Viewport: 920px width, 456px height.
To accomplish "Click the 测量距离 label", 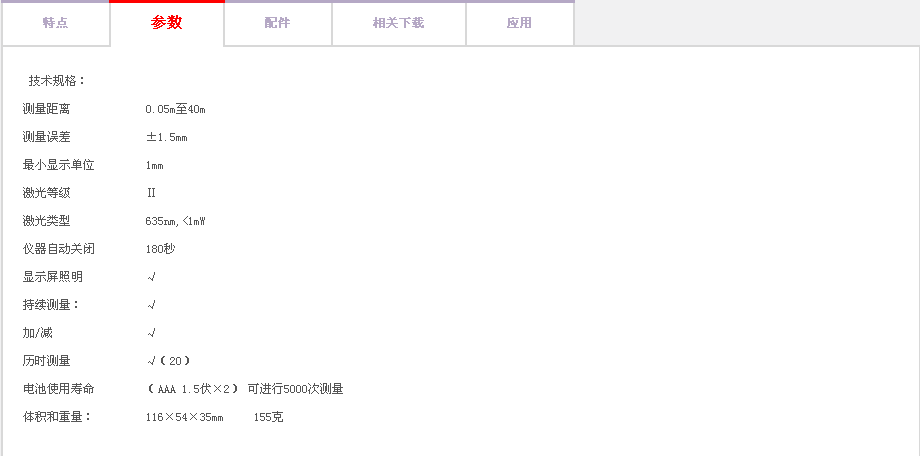I will pos(47,109).
